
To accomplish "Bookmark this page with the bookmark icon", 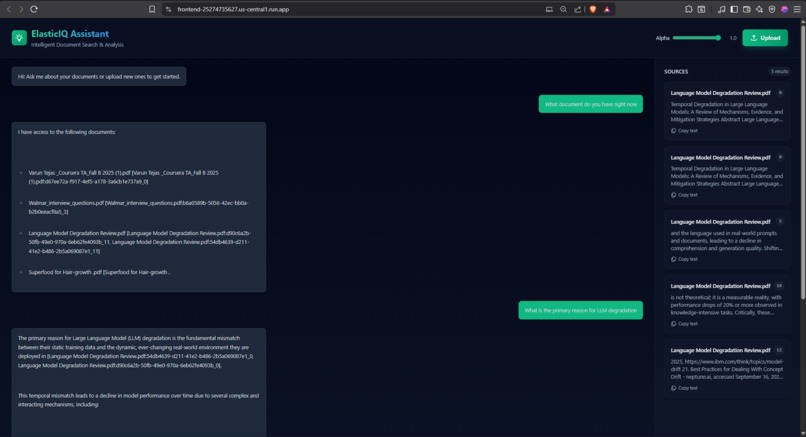I will [x=152, y=9].
